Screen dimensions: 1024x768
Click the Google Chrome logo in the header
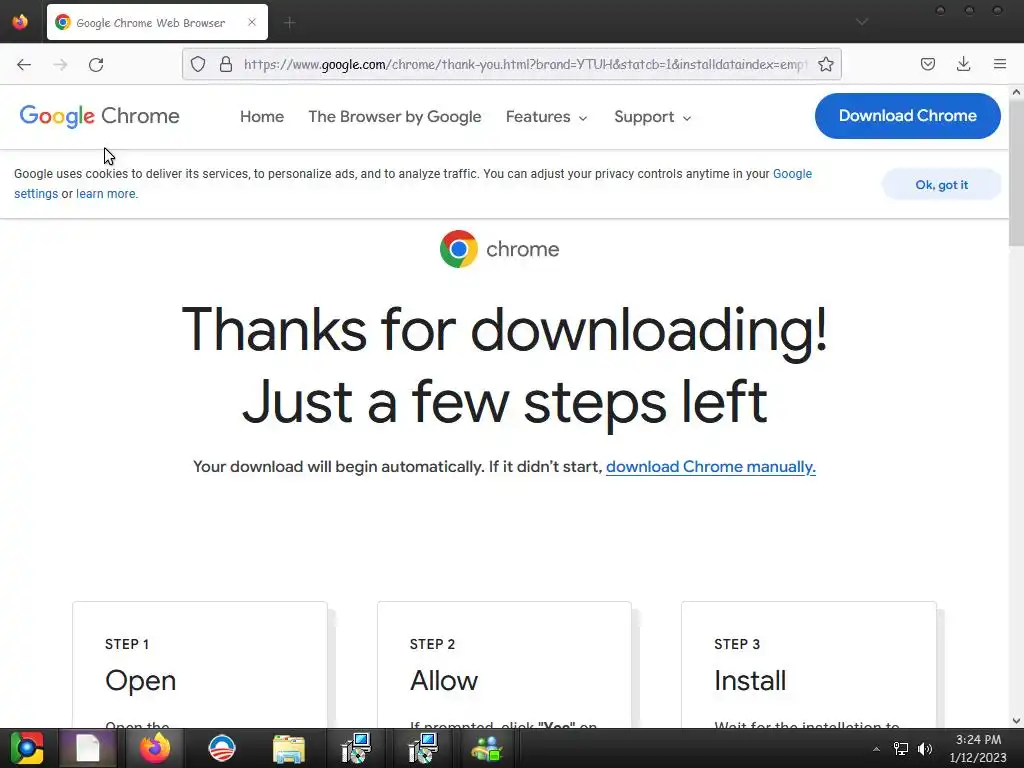[x=99, y=116]
